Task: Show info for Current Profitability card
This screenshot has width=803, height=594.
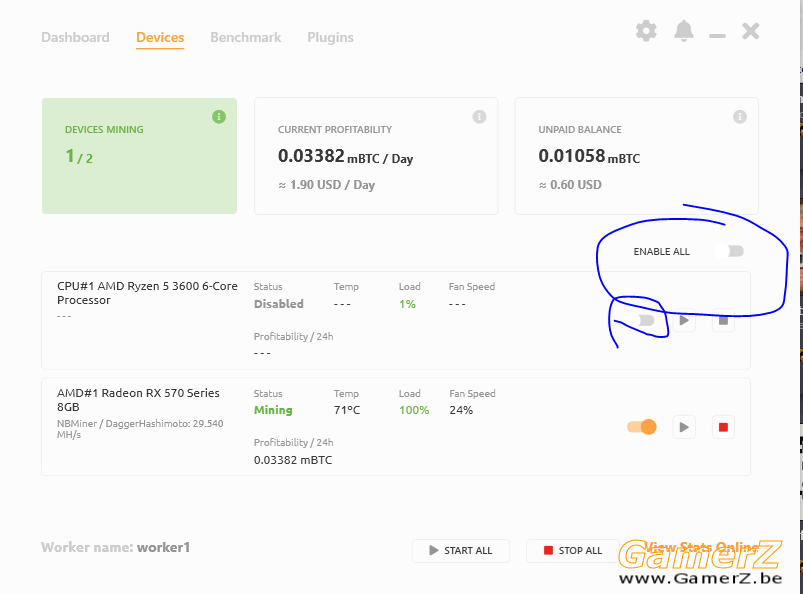Action: 479,117
